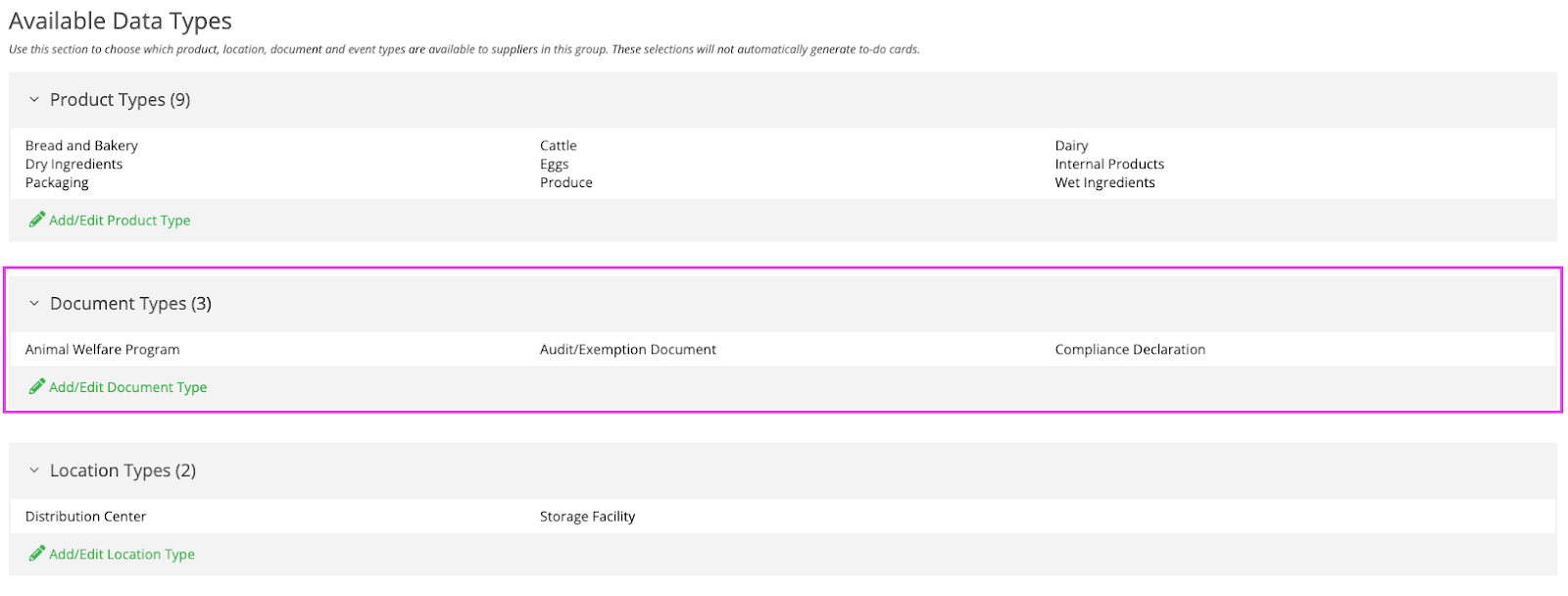Open the Add/Edit Document Type link
The image size is (1568, 596).
click(x=127, y=387)
